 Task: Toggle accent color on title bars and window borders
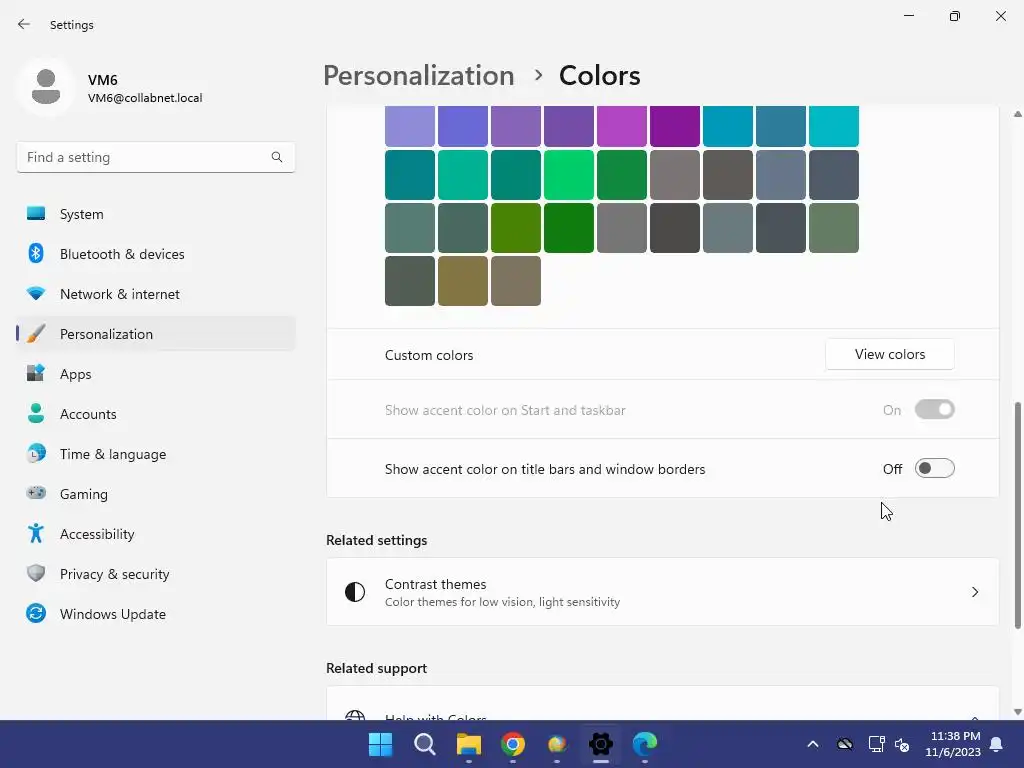pyautogui.click(x=935, y=468)
